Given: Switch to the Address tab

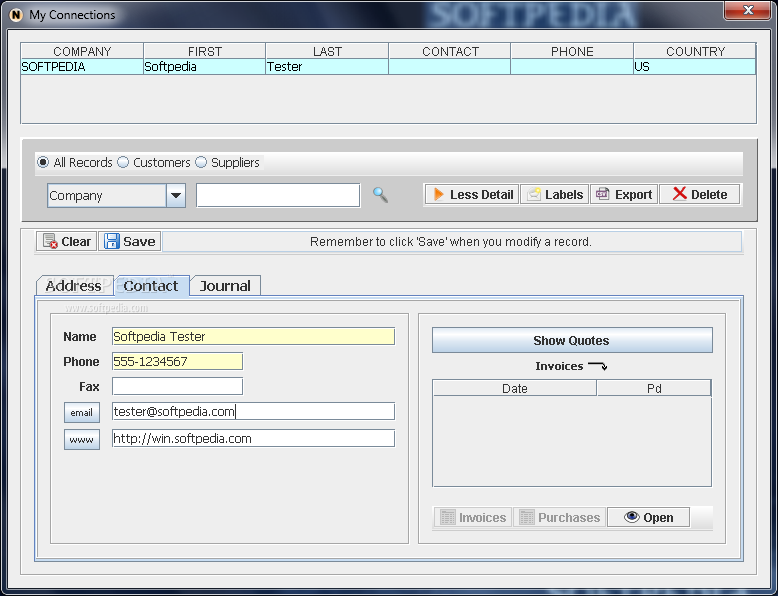Looking at the screenshot, I should click(74, 286).
